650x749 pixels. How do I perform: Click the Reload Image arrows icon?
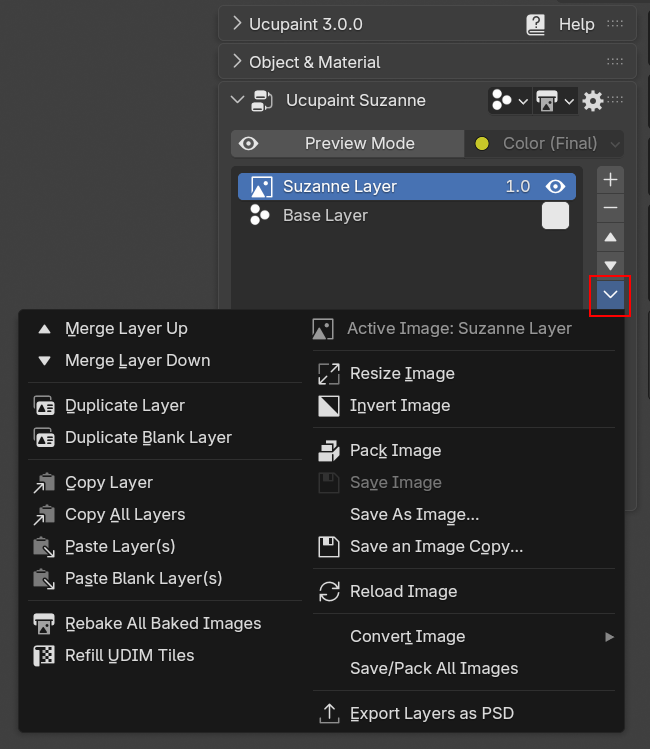pos(329,591)
